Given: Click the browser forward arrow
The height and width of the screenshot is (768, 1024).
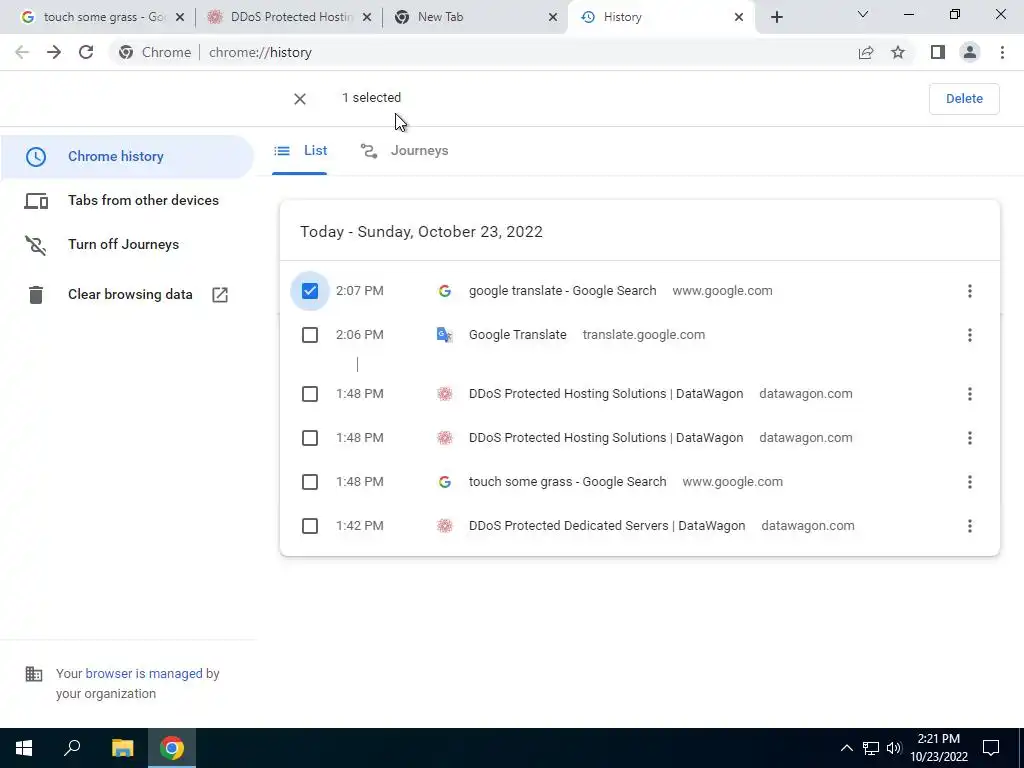Looking at the screenshot, I should point(54,52).
